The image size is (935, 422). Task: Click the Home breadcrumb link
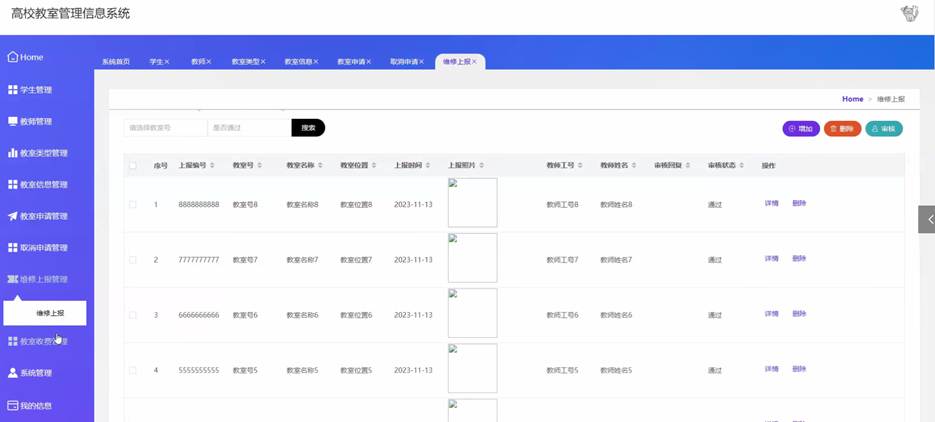pos(852,99)
